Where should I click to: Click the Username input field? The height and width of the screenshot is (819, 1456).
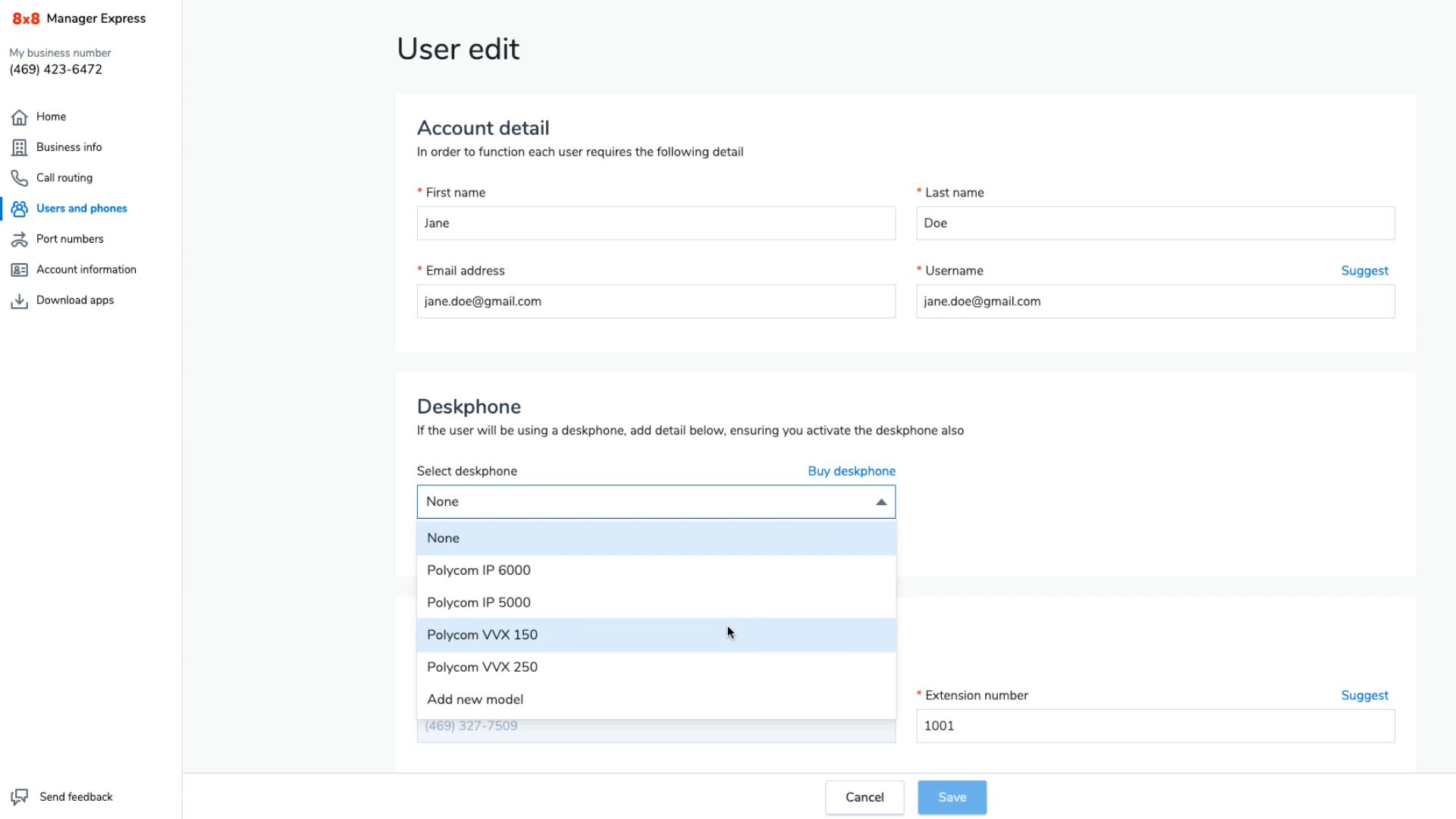[1155, 302]
